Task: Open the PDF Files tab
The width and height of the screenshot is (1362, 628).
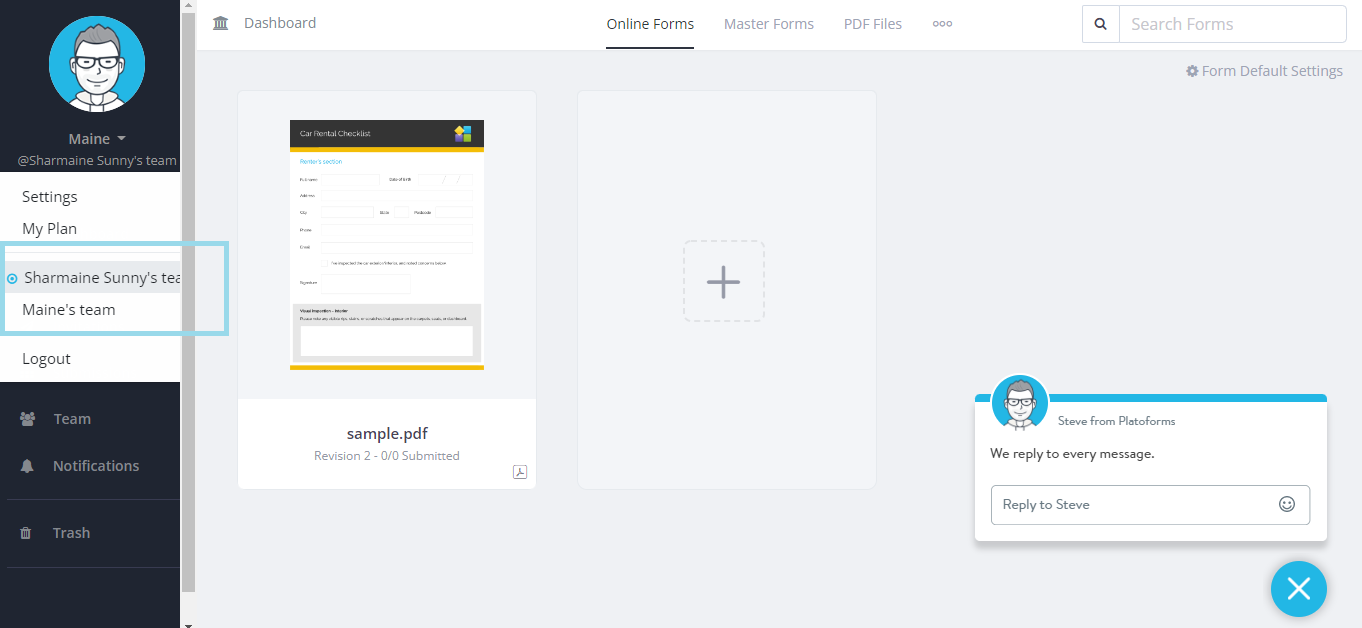Action: [872, 24]
